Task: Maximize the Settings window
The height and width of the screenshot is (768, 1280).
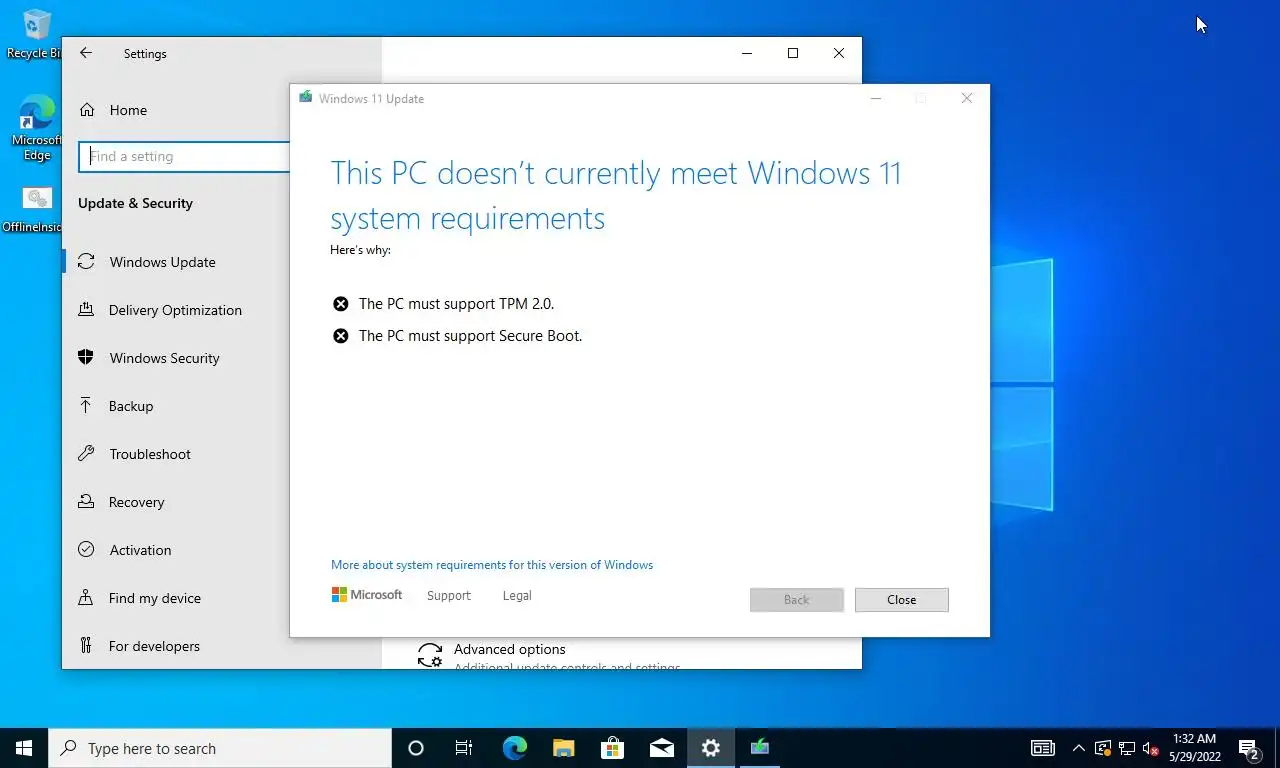Action: (793, 53)
